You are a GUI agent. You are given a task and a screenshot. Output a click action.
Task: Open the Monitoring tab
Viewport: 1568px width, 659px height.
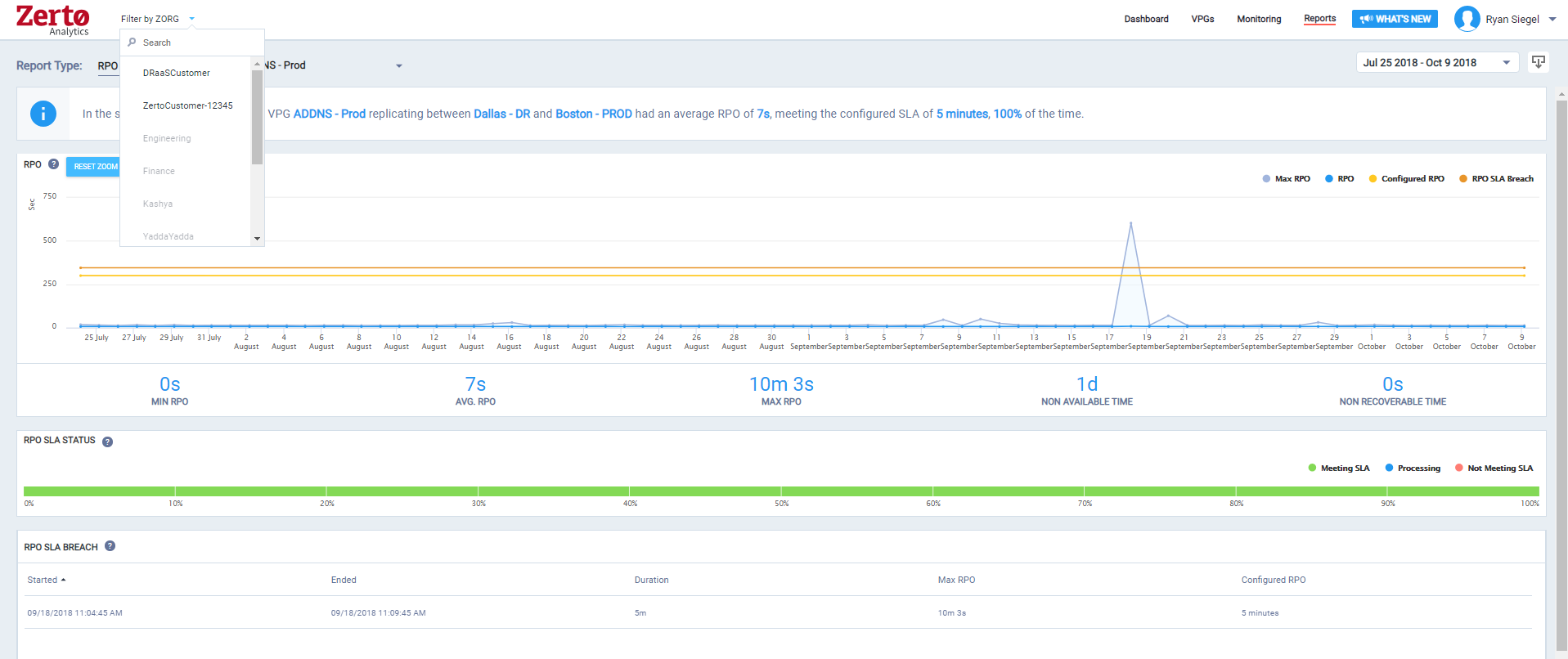point(1258,19)
